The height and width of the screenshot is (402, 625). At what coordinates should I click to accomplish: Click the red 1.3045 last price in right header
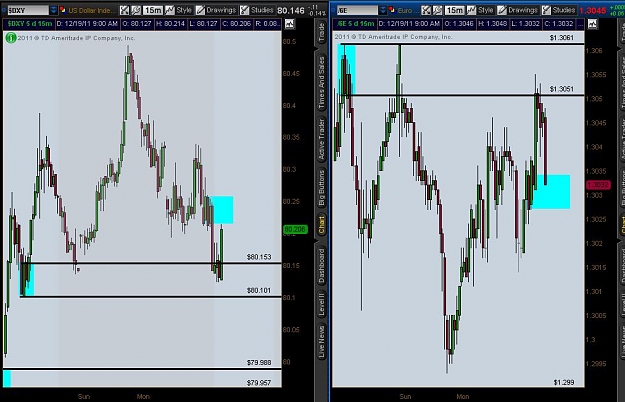(592, 10)
